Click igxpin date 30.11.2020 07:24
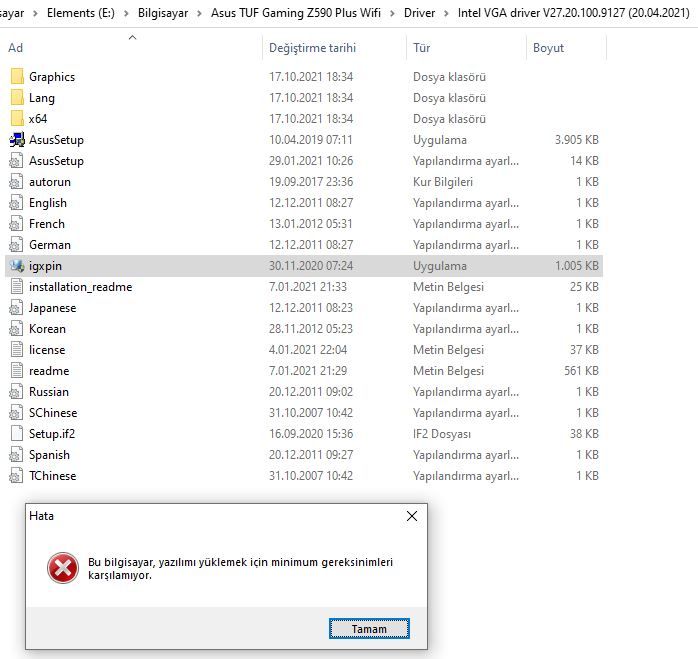 (311, 266)
